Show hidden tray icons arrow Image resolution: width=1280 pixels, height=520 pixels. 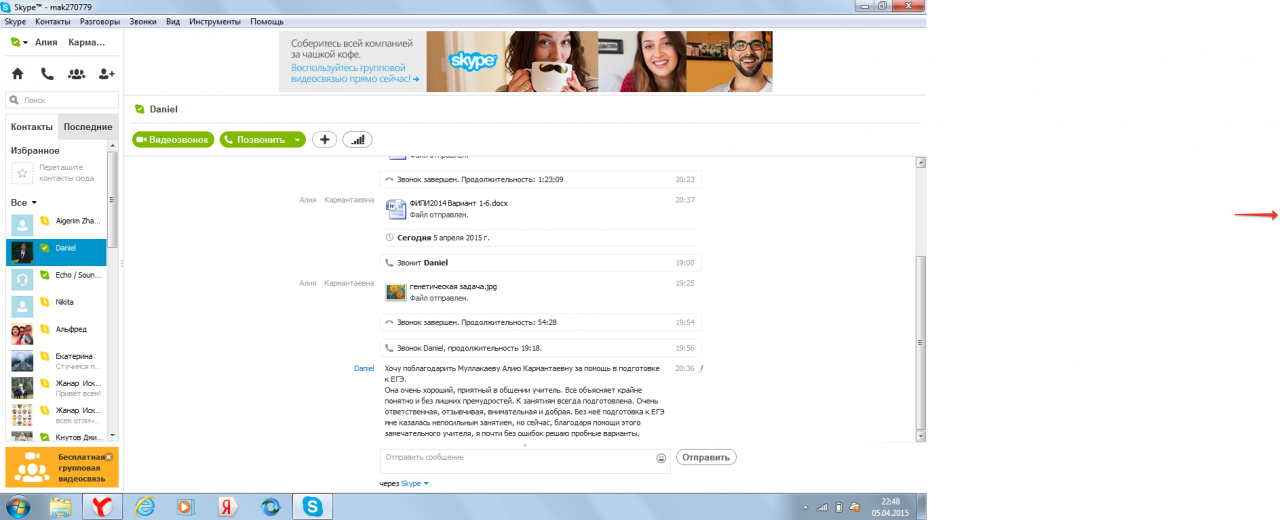(x=806, y=507)
